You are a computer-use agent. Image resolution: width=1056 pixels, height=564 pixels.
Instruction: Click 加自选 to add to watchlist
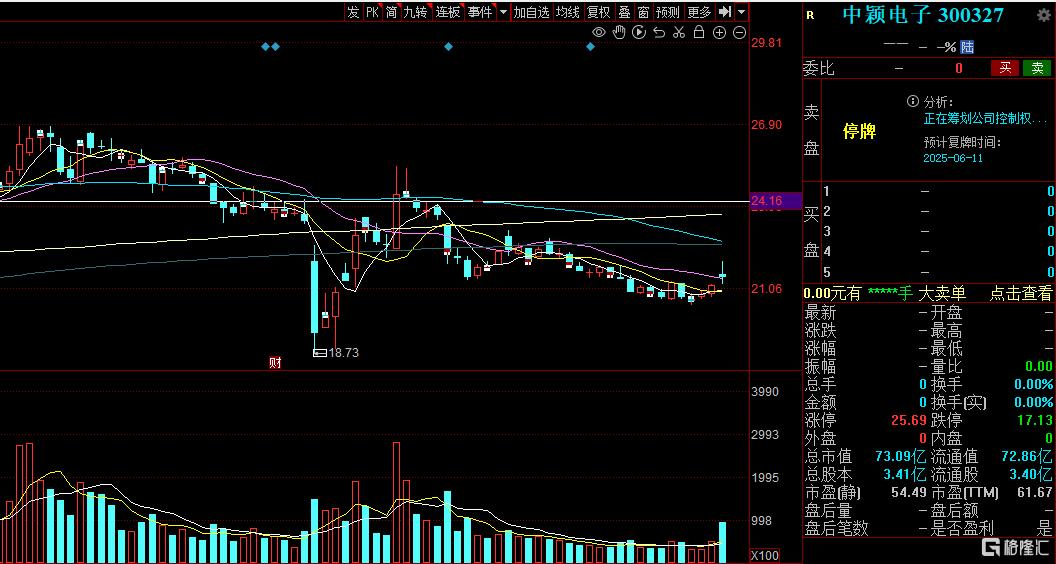point(531,11)
